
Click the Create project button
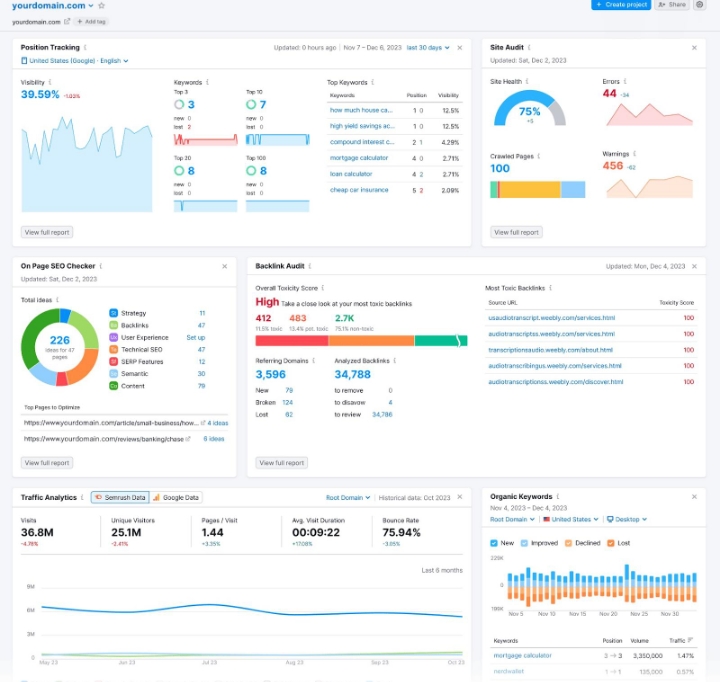point(621,5)
